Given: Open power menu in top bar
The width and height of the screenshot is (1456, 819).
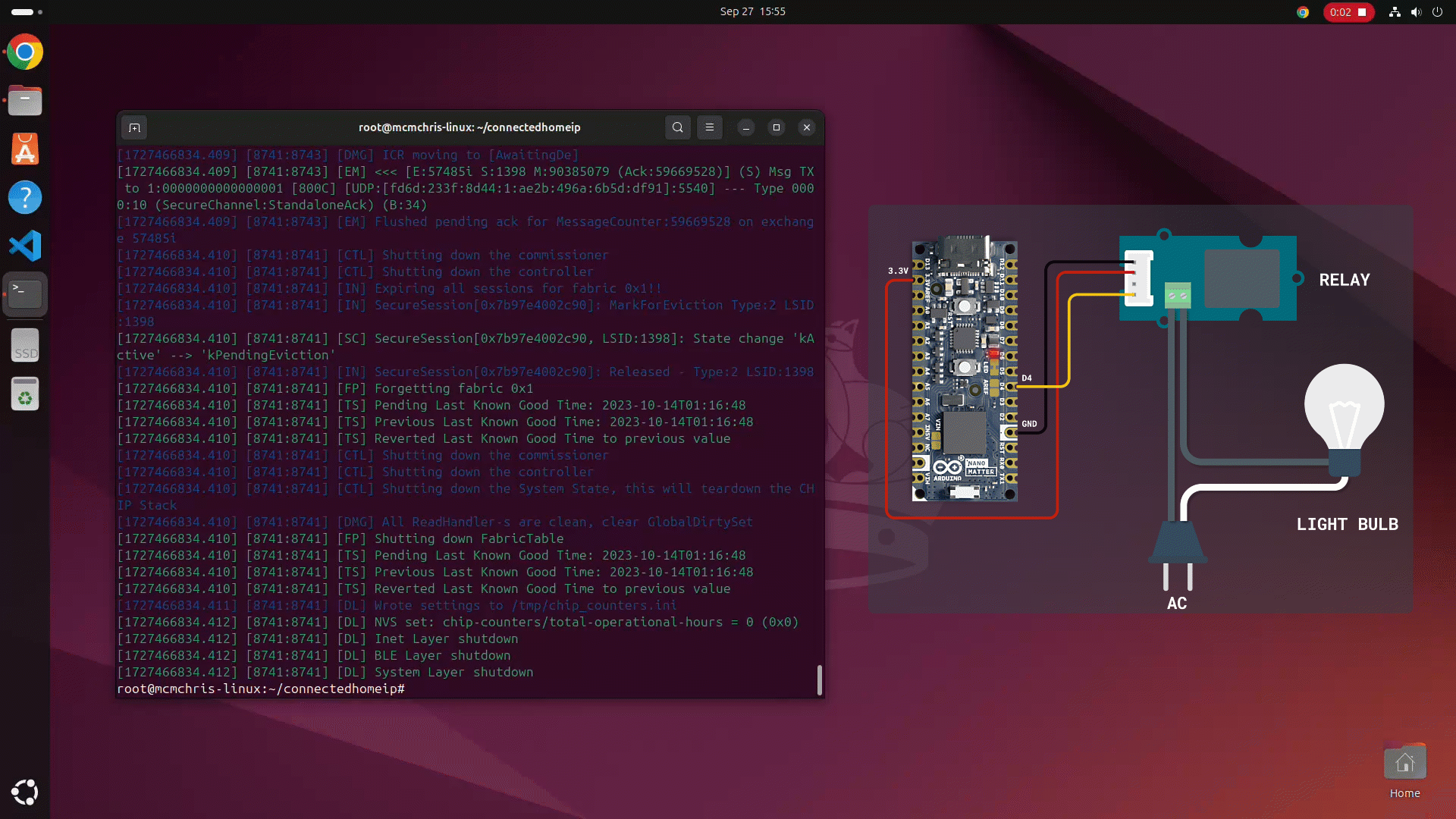Looking at the screenshot, I should pyautogui.click(x=1437, y=12).
